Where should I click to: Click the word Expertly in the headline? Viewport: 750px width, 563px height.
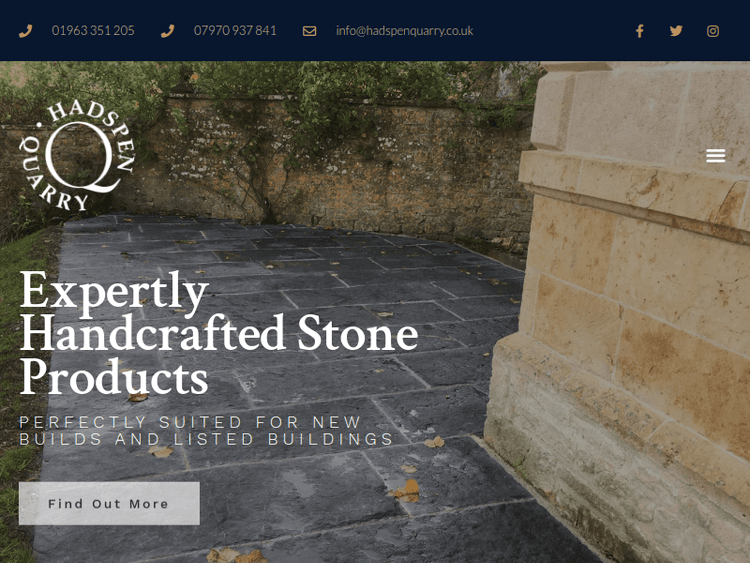114,292
